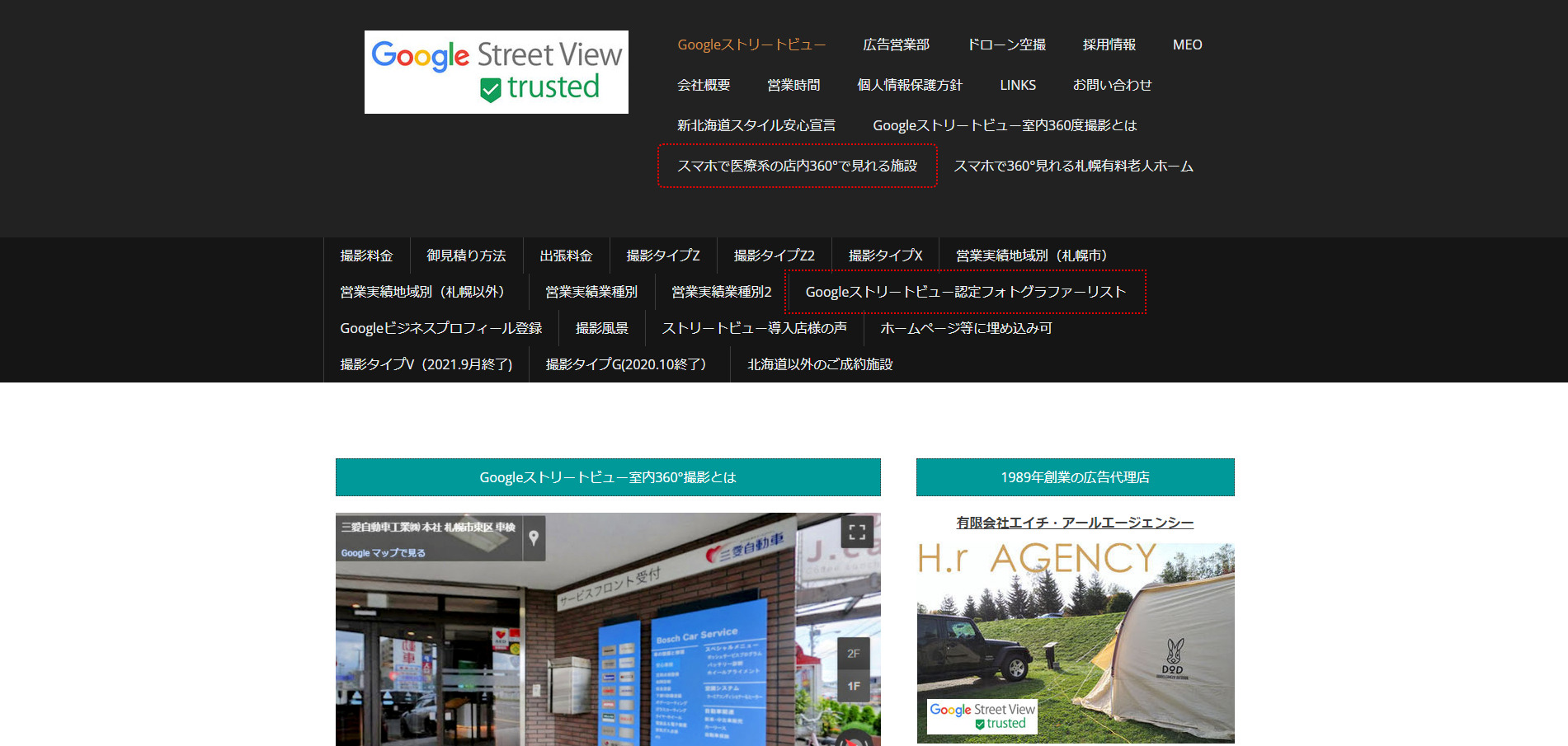This screenshot has height=746, width=1568.
Task: Open 会社概要 page
Action: point(704,85)
